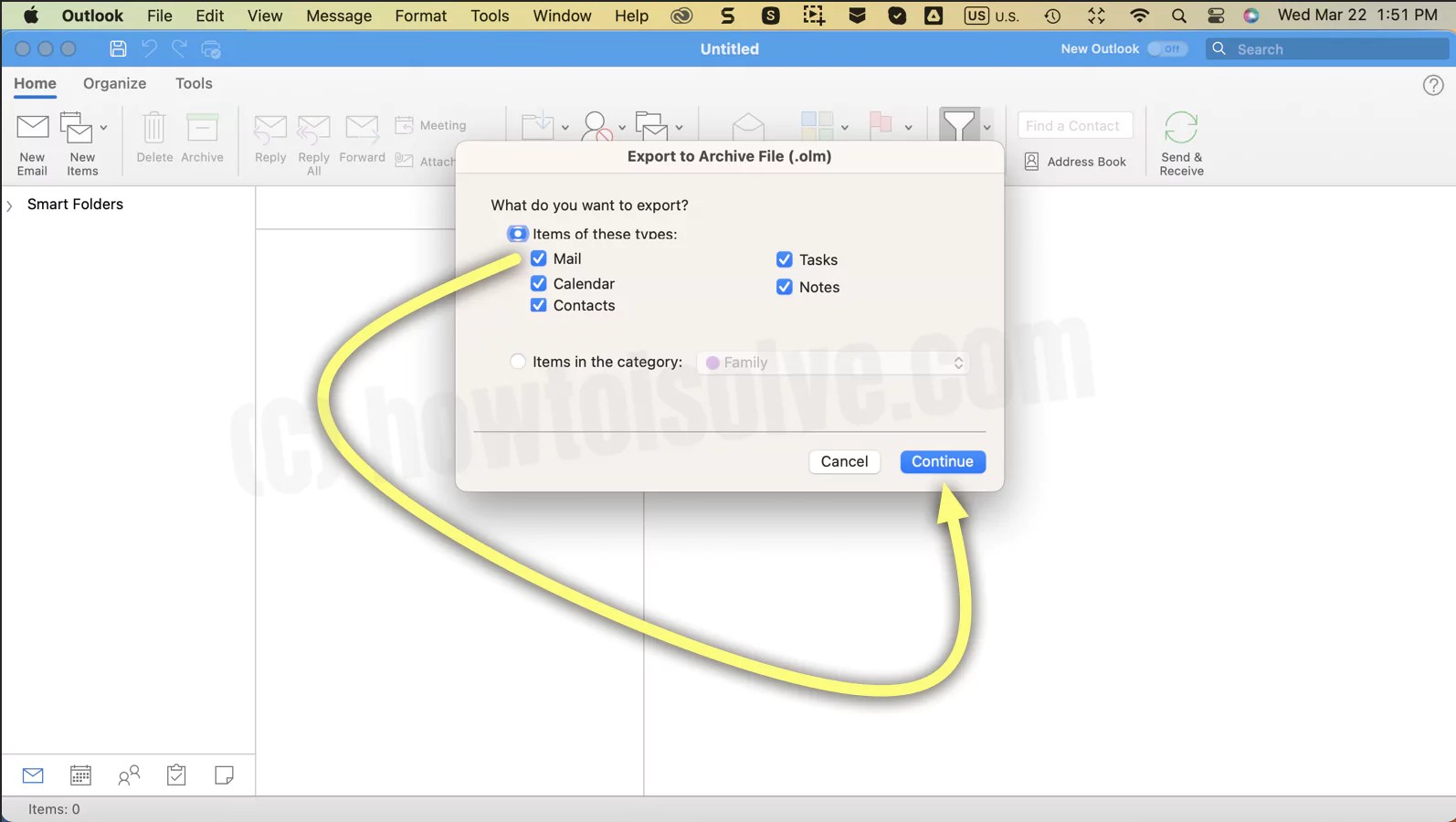The image size is (1456, 822).
Task: Click the New Items icon
Action: coord(76,127)
